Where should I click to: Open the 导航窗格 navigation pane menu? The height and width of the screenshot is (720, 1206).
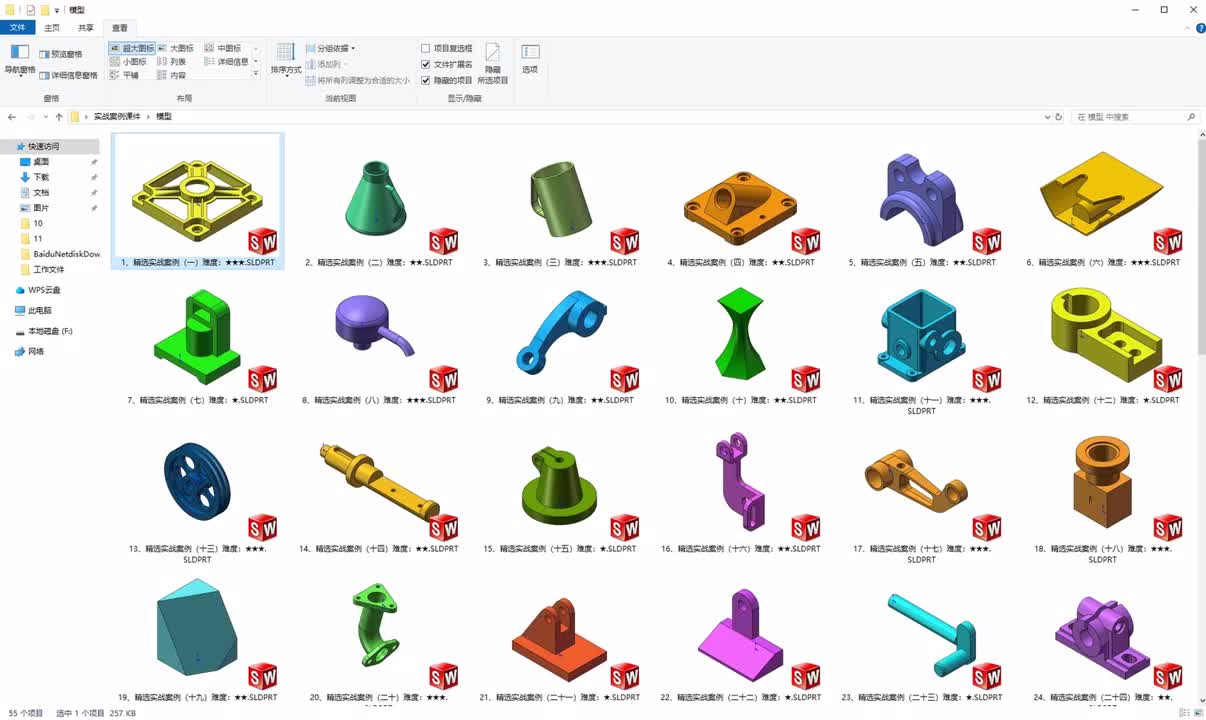point(20,59)
